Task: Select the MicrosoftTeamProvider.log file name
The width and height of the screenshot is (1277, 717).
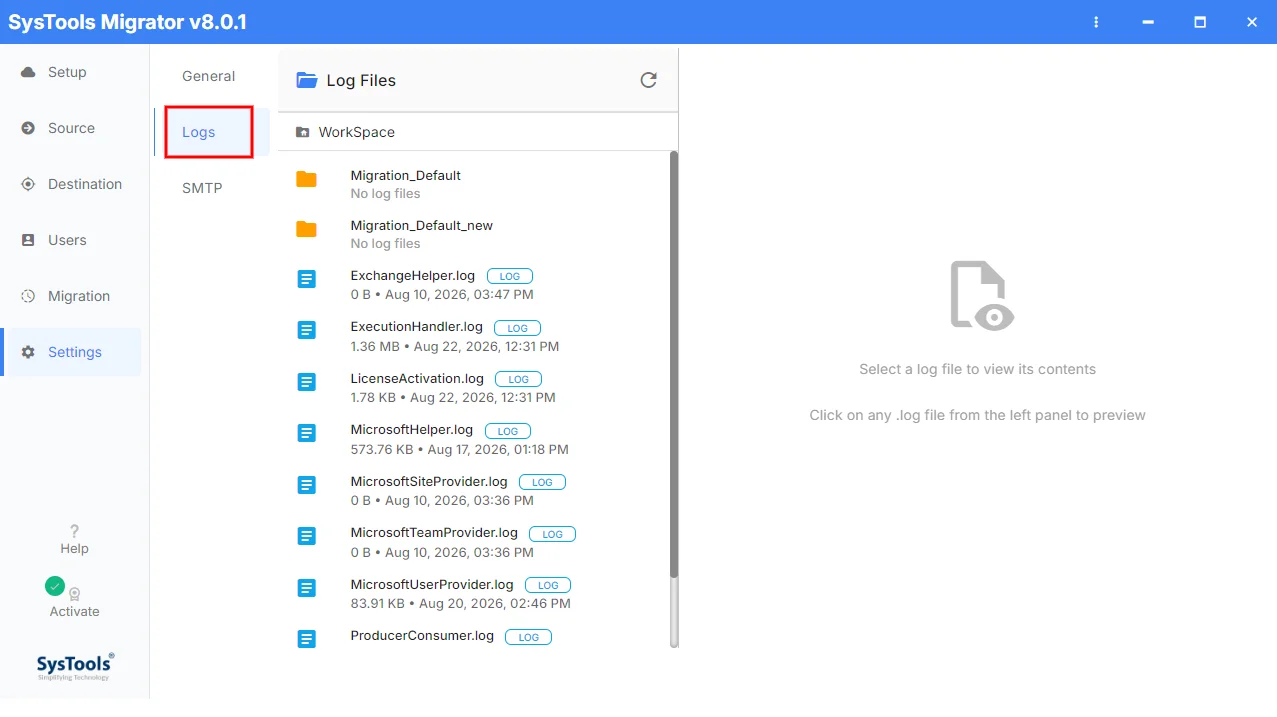Action: pos(434,532)
